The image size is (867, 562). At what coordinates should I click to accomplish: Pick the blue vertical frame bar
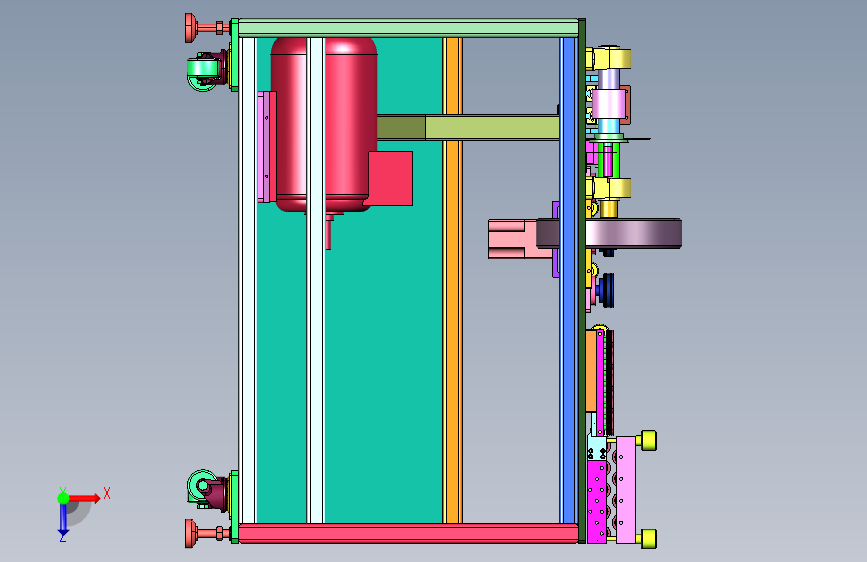569,280
